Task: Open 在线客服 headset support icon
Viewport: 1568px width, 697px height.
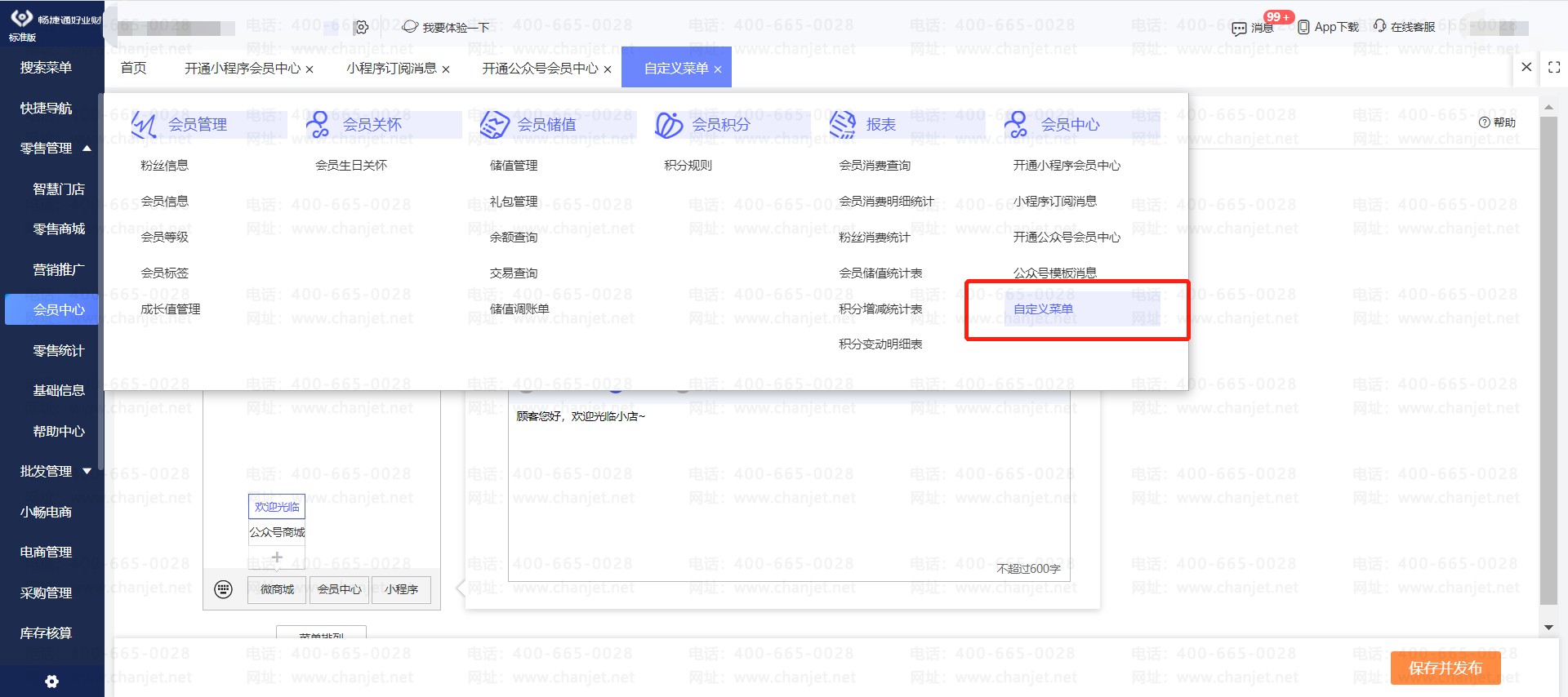Action: click(1379, 26)
